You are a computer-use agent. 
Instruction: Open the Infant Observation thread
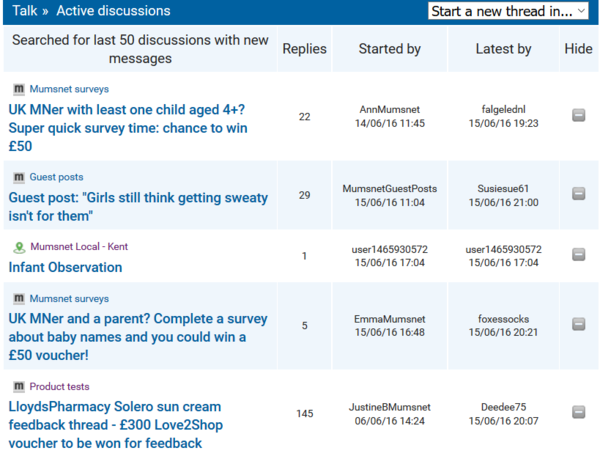(x=65, y=267)
